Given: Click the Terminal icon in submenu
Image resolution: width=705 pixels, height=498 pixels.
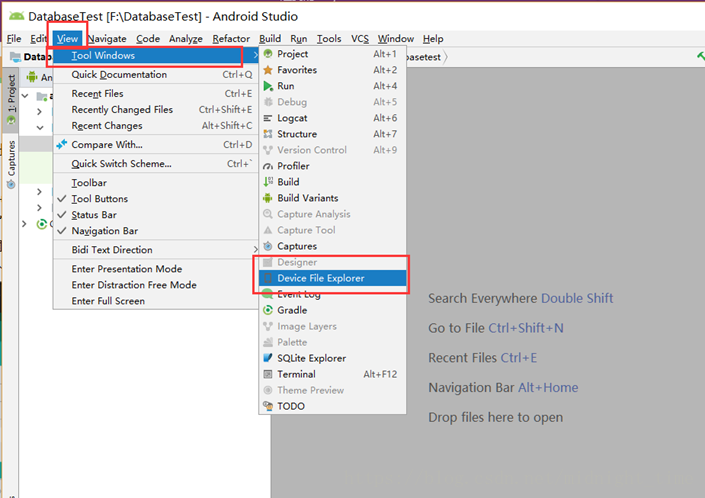Looking at the screenshot, I should 268,374.
